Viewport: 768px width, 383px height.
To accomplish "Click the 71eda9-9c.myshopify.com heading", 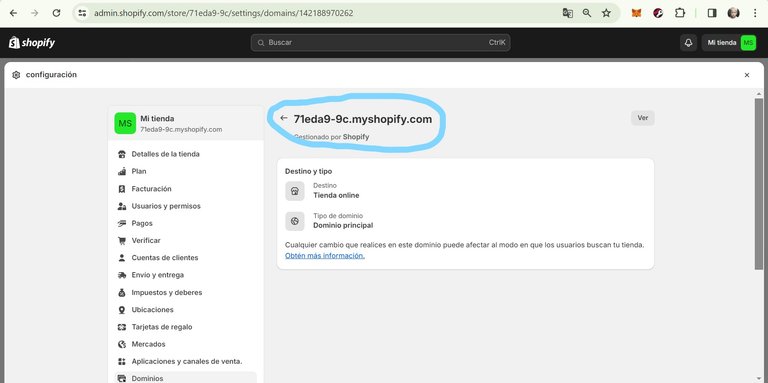I will click(x=363, y=119).
